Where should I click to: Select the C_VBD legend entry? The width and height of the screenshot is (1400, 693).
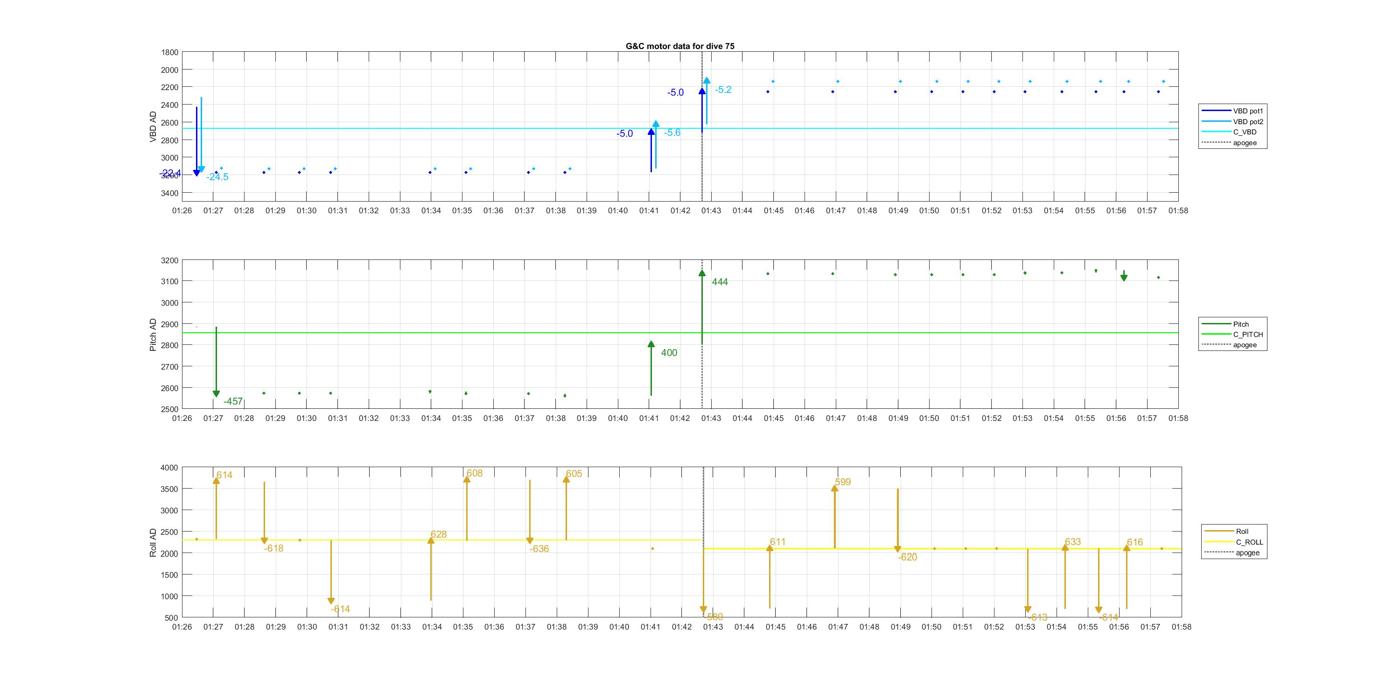pos(1230,132)
